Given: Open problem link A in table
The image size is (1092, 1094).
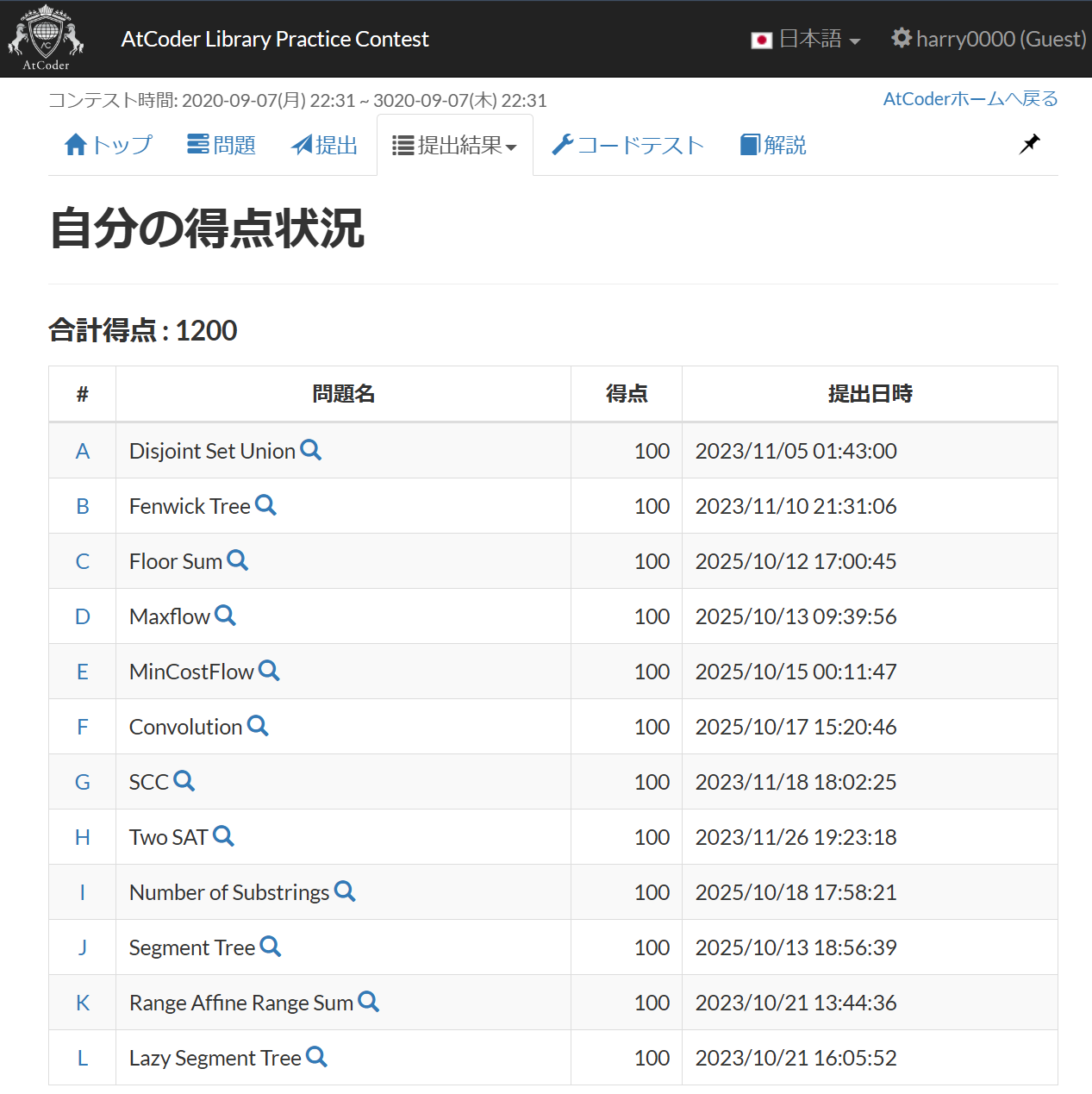Looking at the screenshot, I should (x=83, y=451).
